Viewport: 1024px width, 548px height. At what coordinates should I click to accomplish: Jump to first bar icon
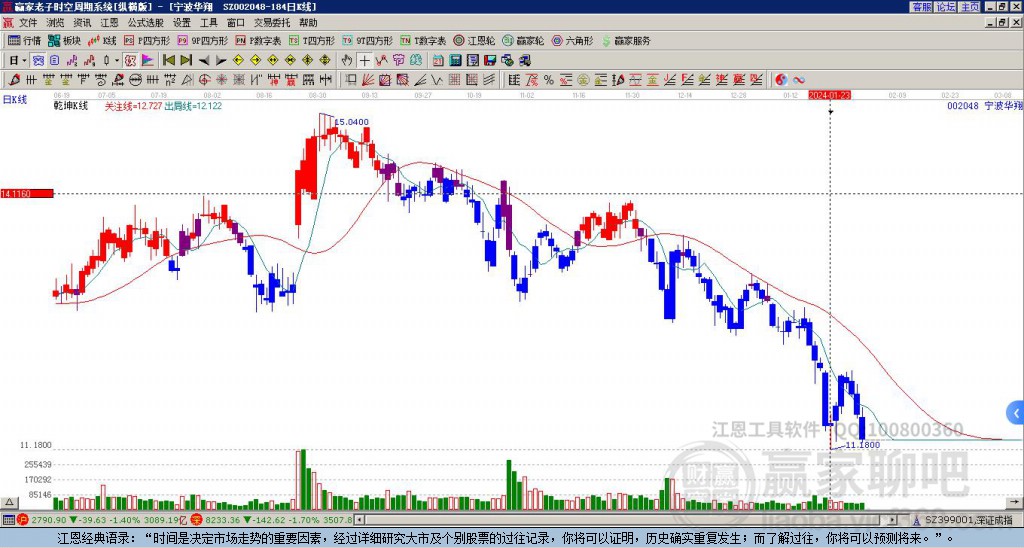pos(169,61)
